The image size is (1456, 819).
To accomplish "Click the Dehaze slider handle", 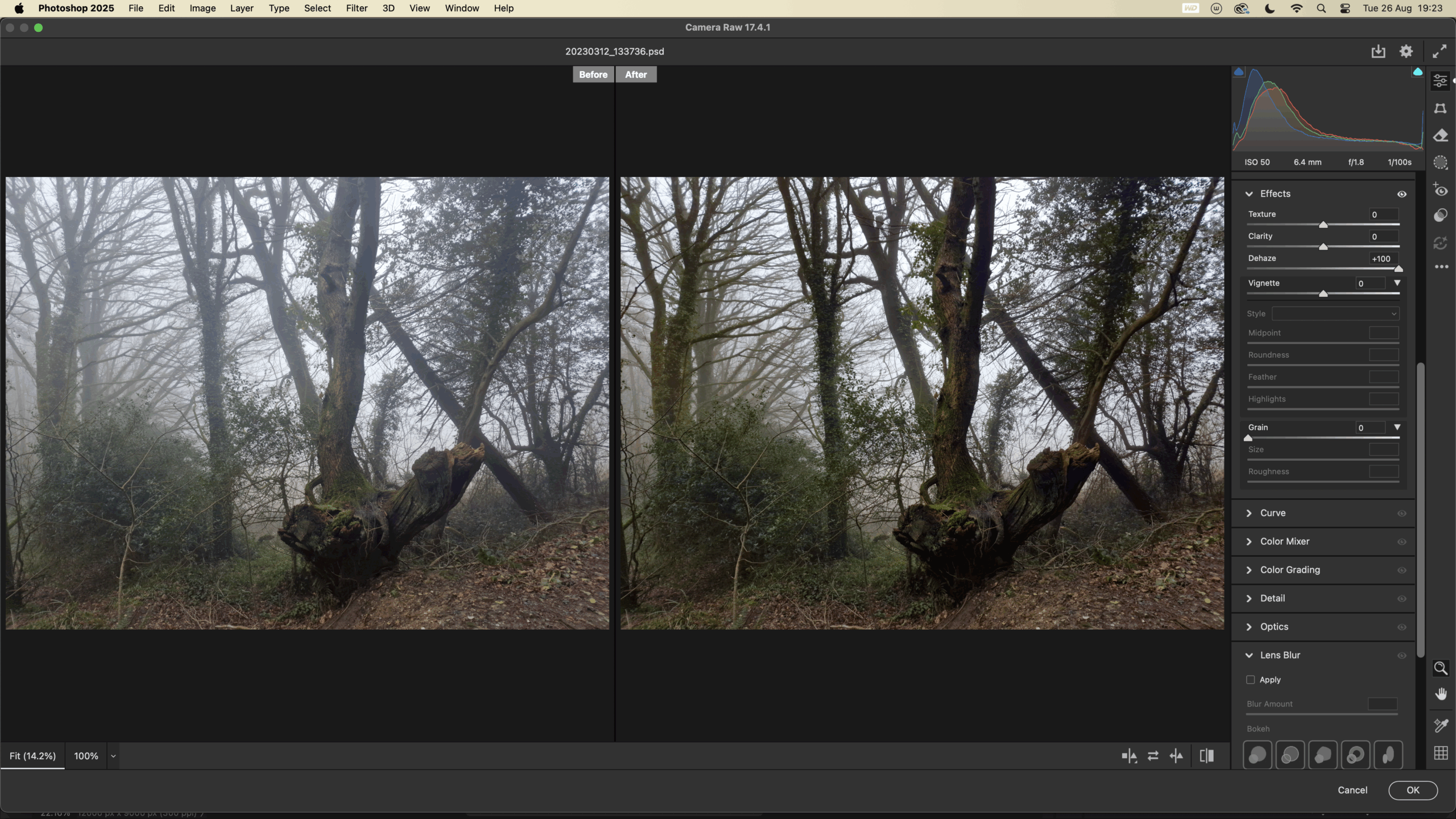I will pyautogui.click(x=1399, y=269).
